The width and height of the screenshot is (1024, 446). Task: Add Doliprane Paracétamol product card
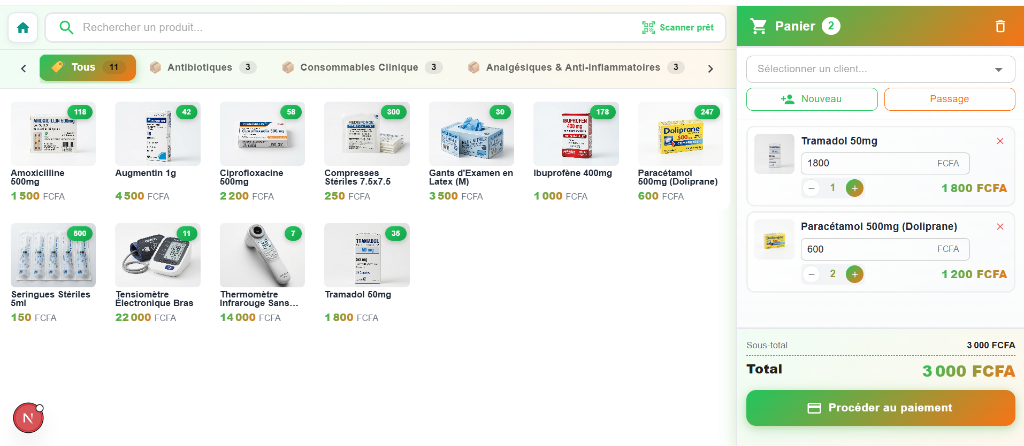pos(680,151)
